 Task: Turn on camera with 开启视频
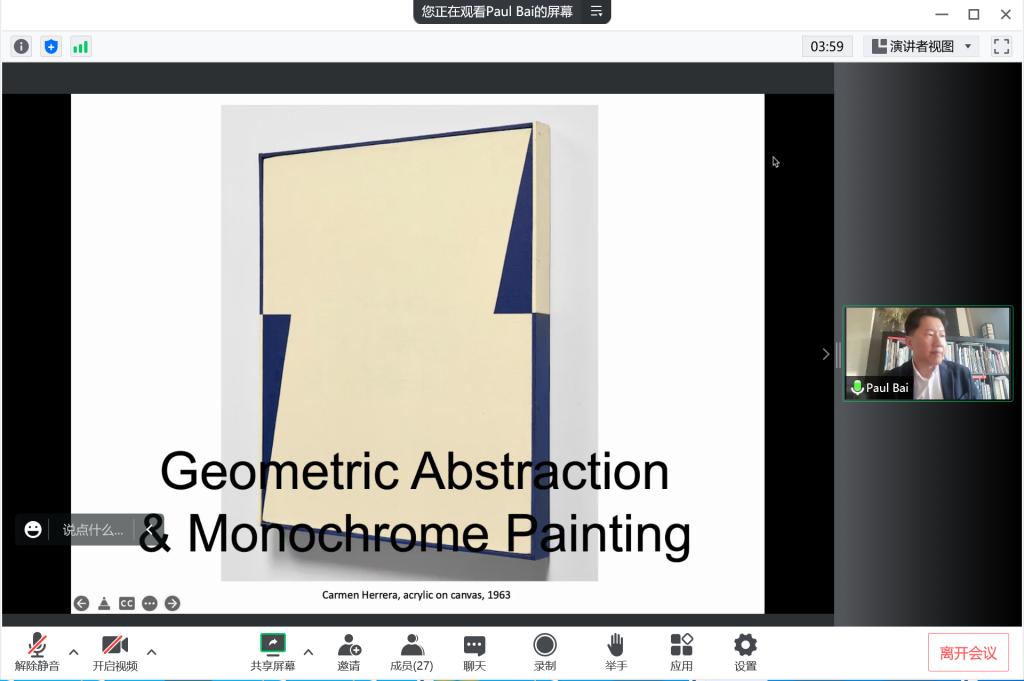[115, 652]
